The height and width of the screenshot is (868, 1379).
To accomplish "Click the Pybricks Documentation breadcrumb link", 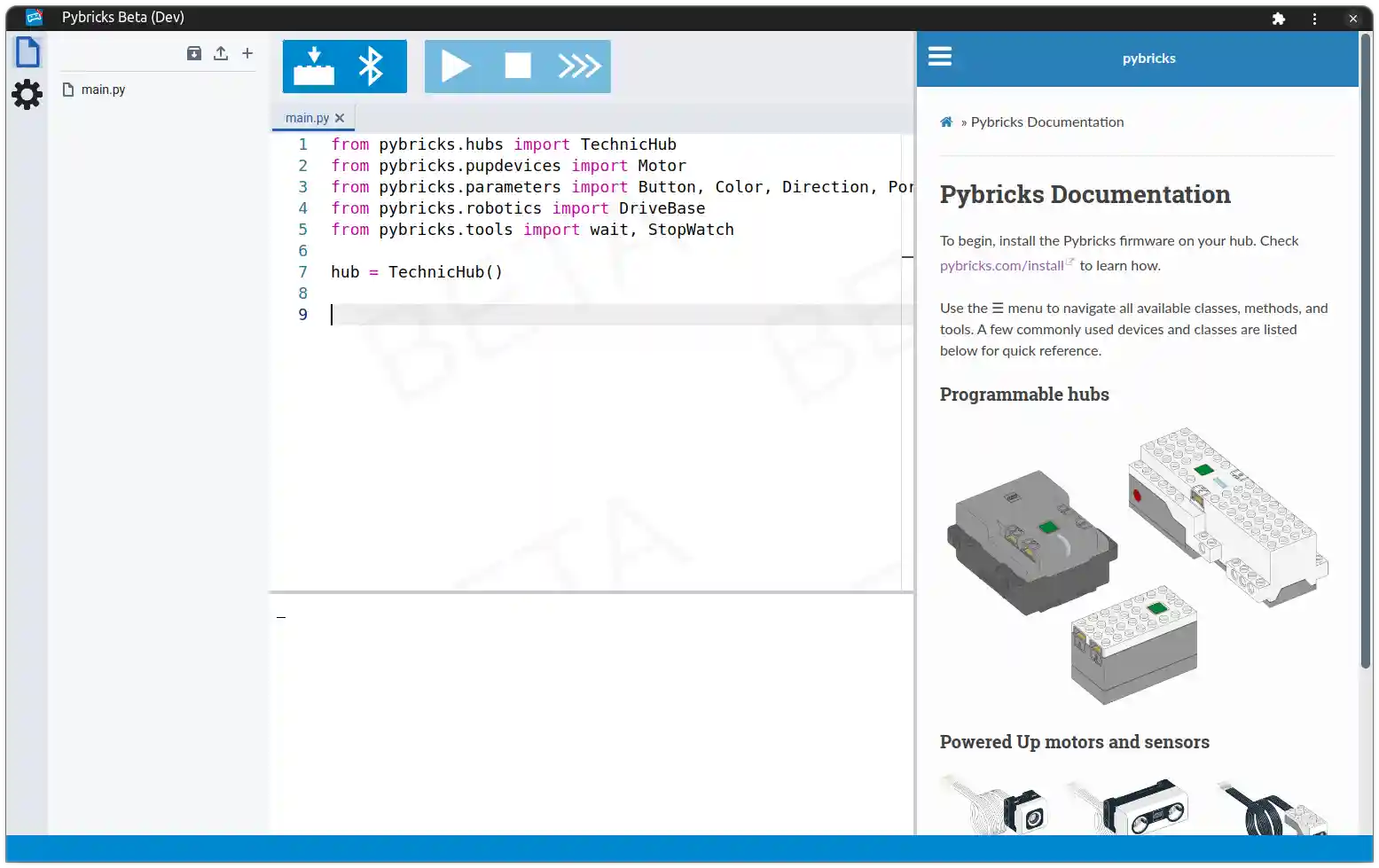I will pos(1046,121).
